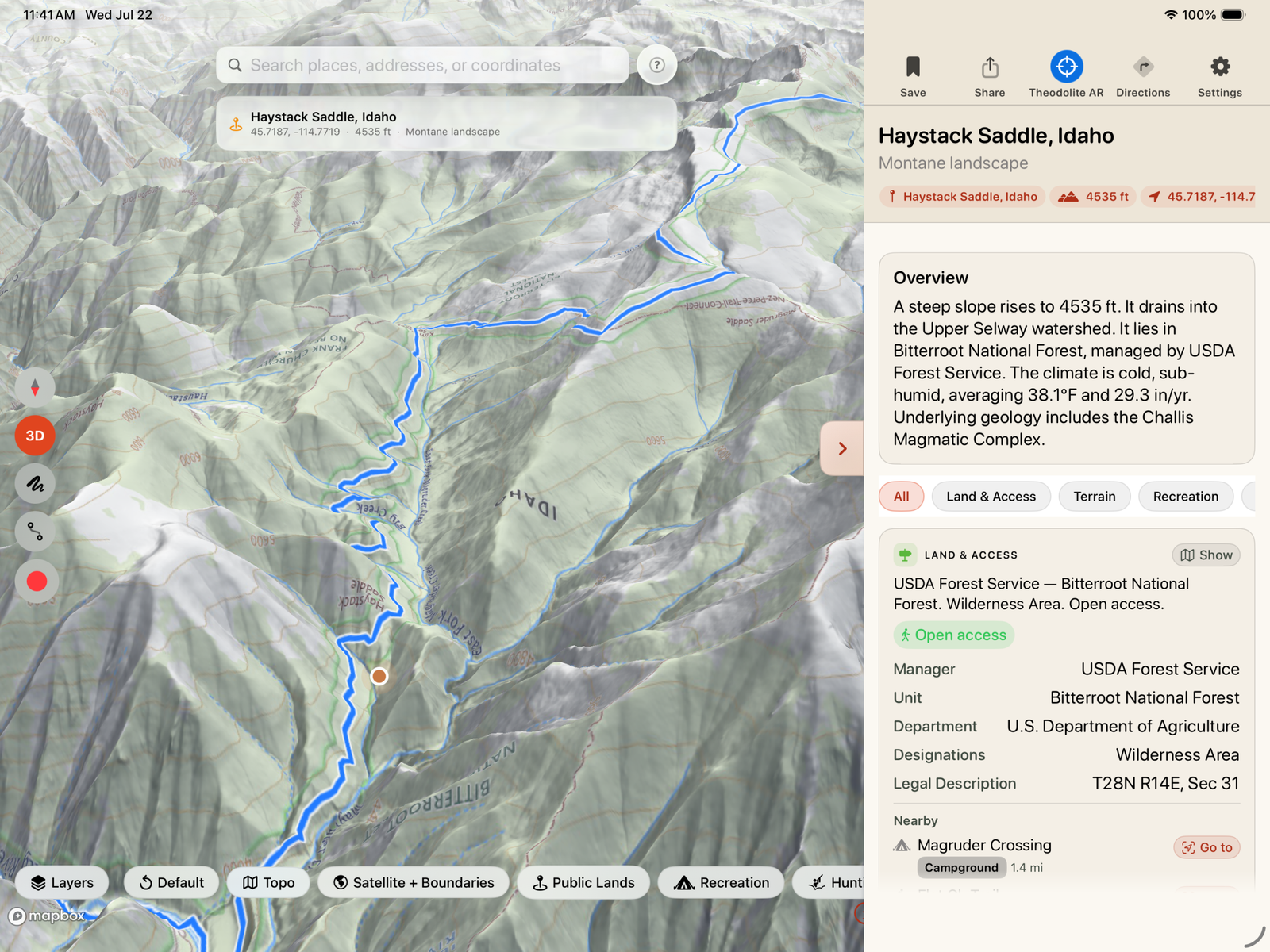Viewport: 1270px width, 952px height.
Task: Enable Public Lands overlay
Action: [x=583, y=882]
